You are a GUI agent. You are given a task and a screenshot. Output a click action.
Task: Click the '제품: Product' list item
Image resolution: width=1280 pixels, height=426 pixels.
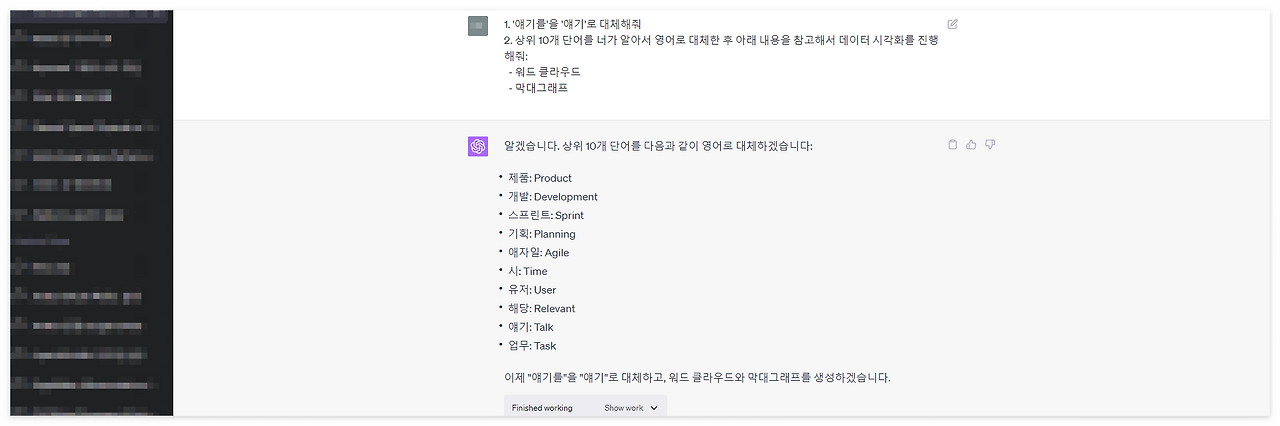(x=539, y=178)
